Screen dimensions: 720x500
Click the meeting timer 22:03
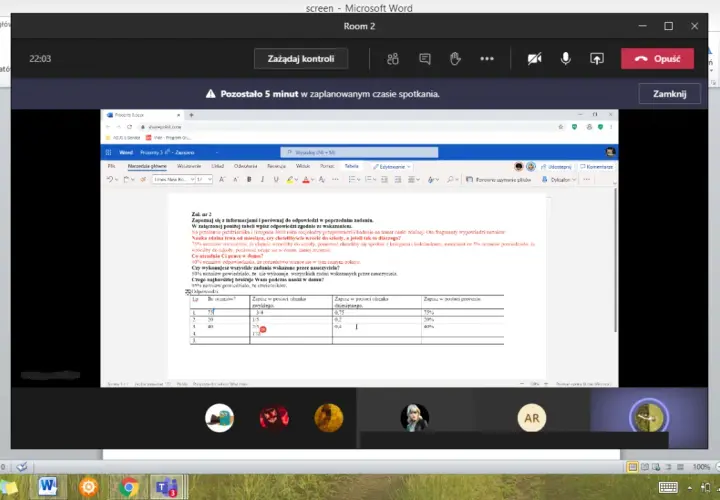(40, 59)
